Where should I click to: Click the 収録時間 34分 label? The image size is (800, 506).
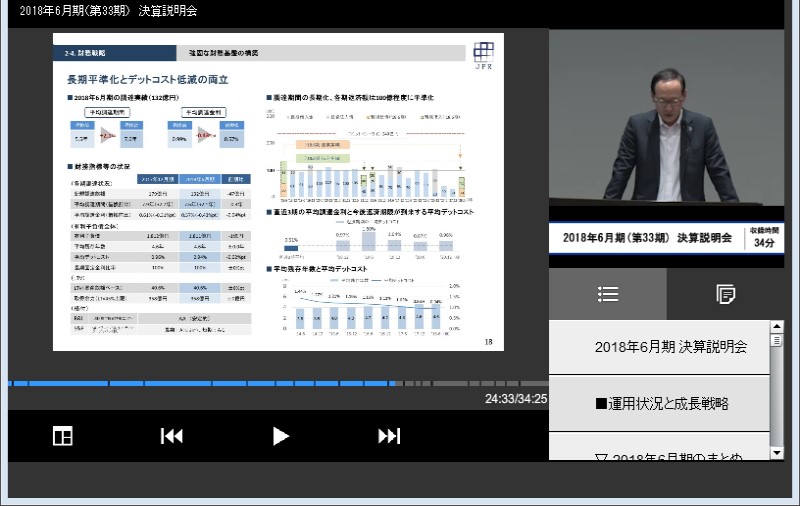(764, 238)
